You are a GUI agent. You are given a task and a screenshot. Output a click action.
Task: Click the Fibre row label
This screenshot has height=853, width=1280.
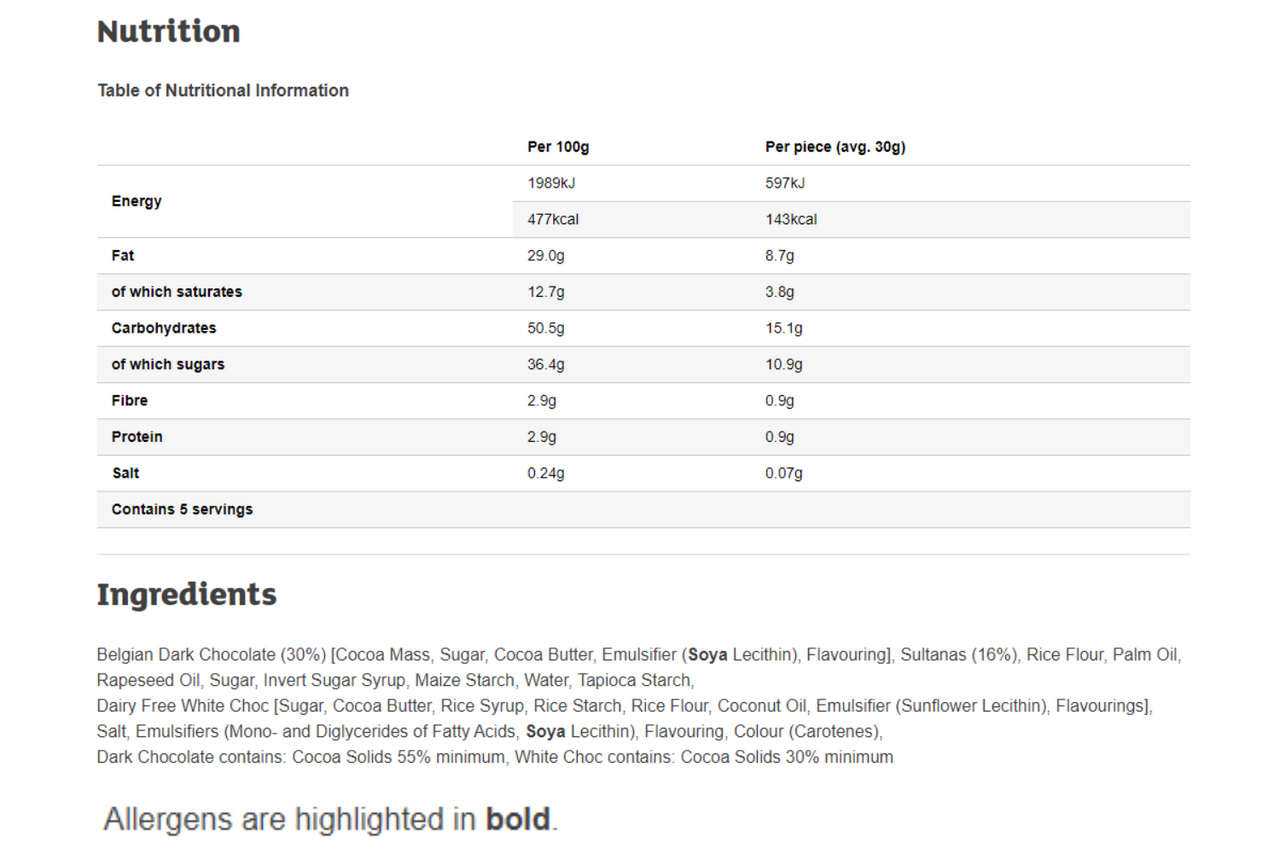point(130,400)
